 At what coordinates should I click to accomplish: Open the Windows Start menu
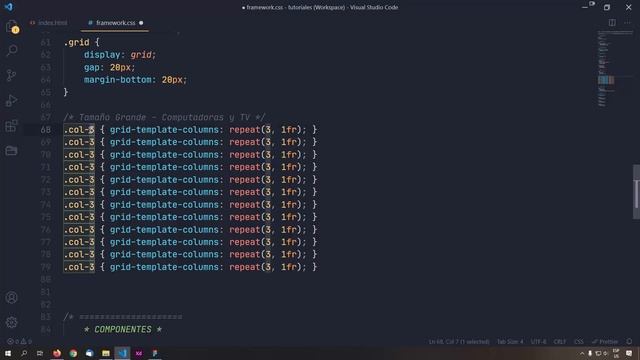(x=8, y=353)
